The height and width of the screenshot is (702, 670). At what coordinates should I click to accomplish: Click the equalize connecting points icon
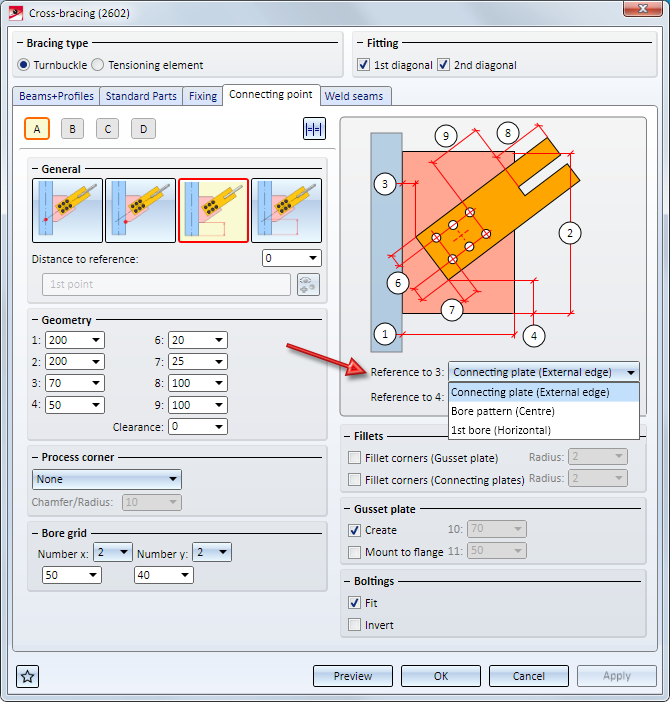314,129
